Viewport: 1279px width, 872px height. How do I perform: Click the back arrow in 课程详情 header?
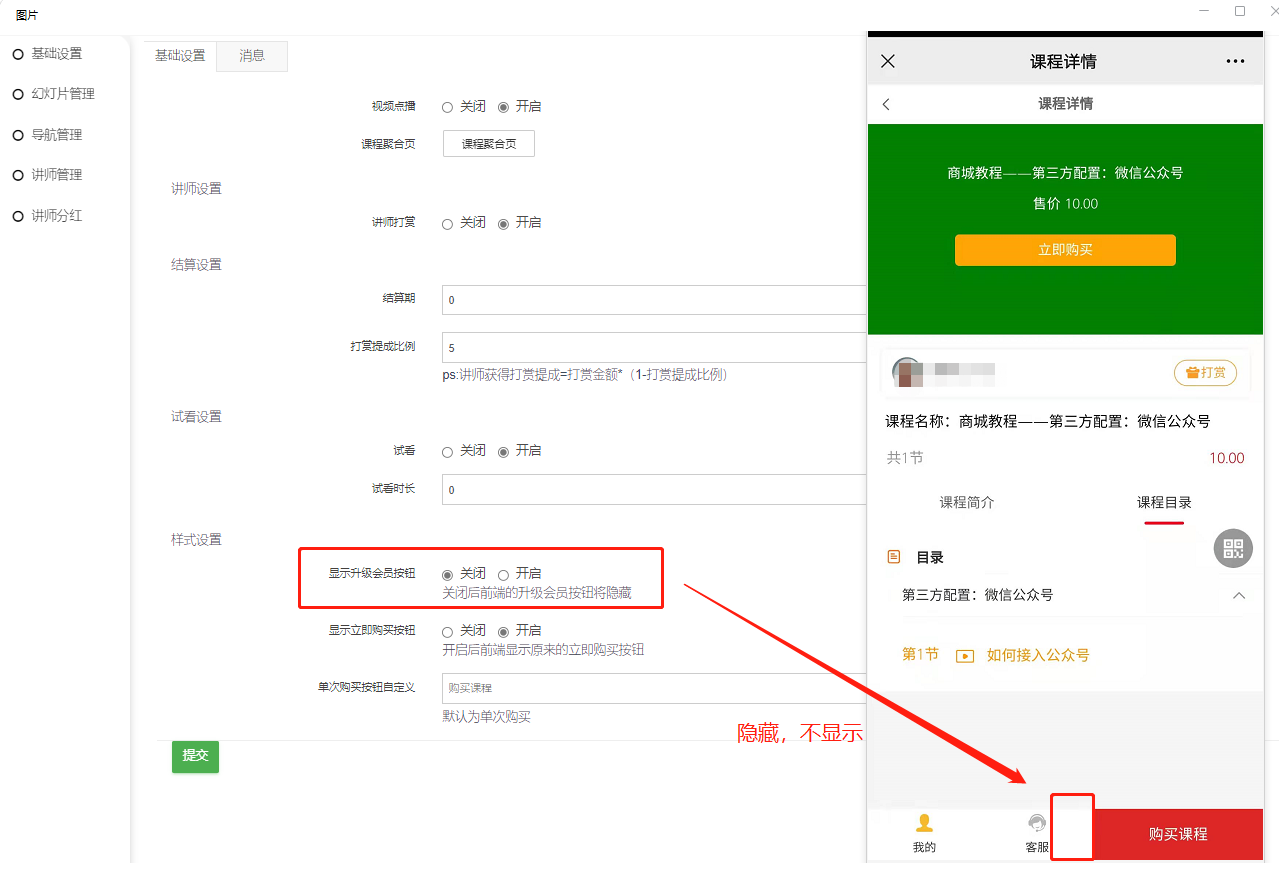(x=886, y=104)
